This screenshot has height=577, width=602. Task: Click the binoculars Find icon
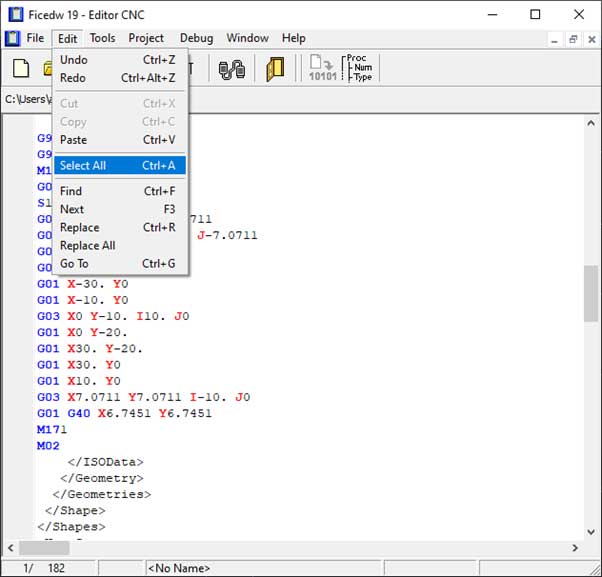click(x=232, y=69)
